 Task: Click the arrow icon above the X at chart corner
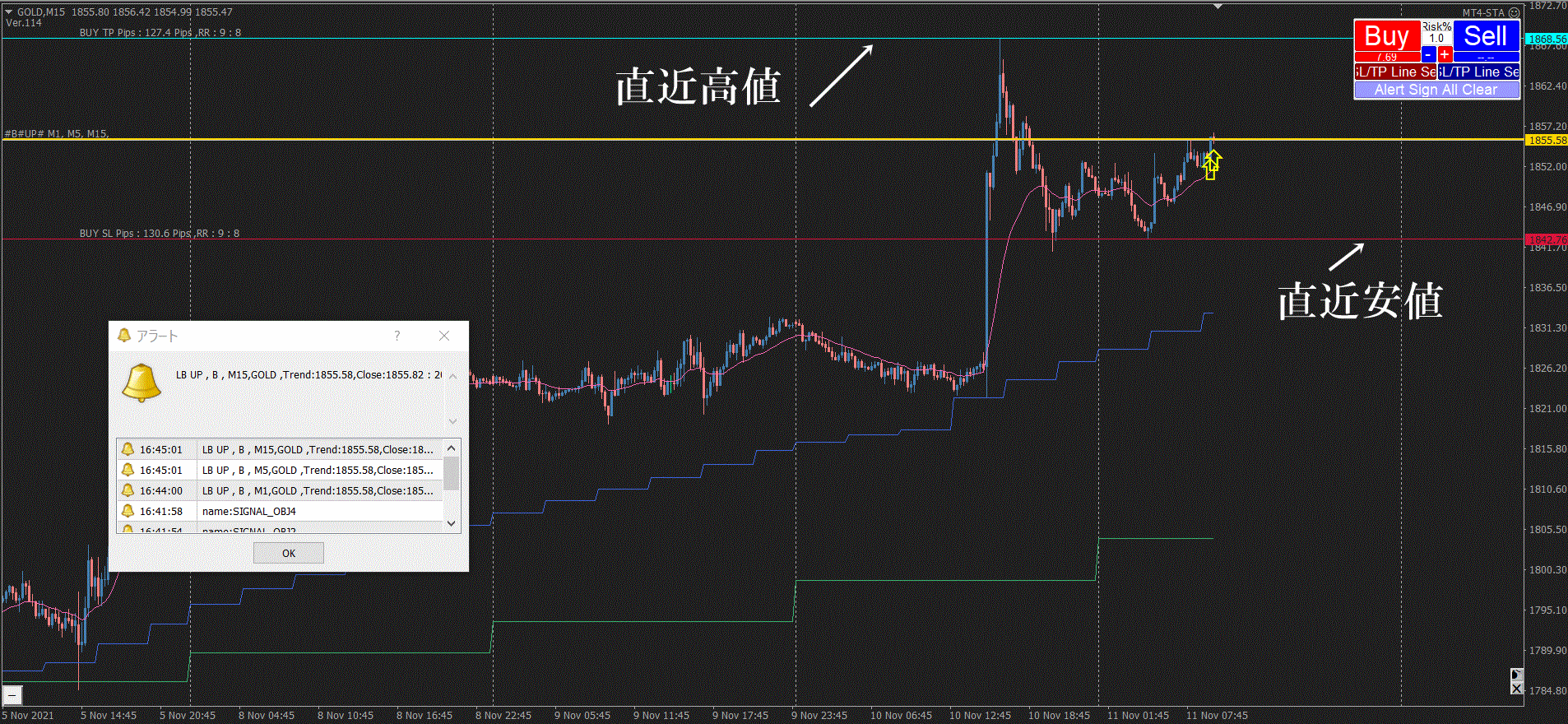coord(1517,675)
